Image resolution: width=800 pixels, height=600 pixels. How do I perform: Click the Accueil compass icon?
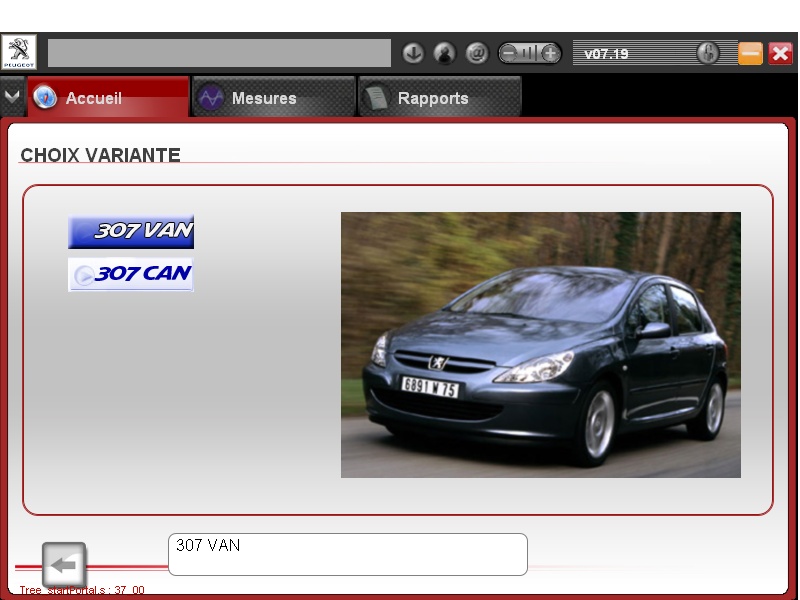pyautogui.click(x=45, y=97)
